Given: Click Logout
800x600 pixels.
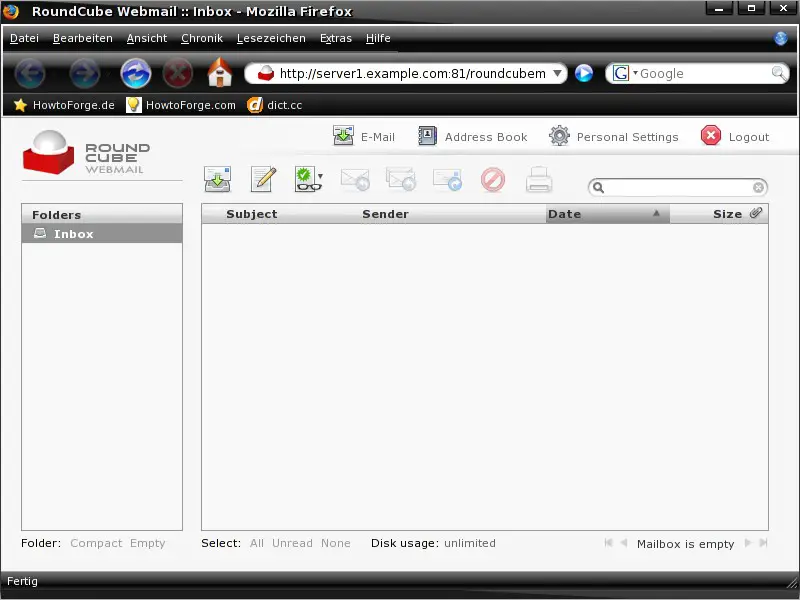Looking at the screenshot, I should click(x=735, y=137).
